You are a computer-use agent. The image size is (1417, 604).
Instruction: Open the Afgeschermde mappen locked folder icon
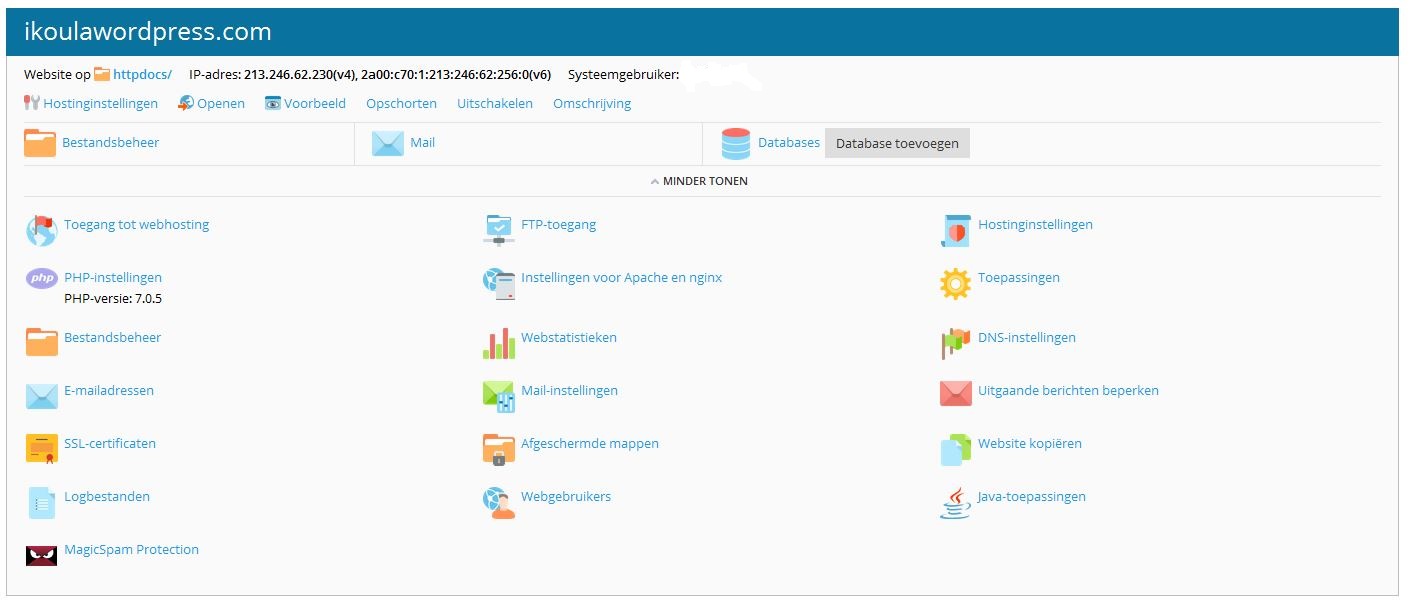click(x=498, y=449)
